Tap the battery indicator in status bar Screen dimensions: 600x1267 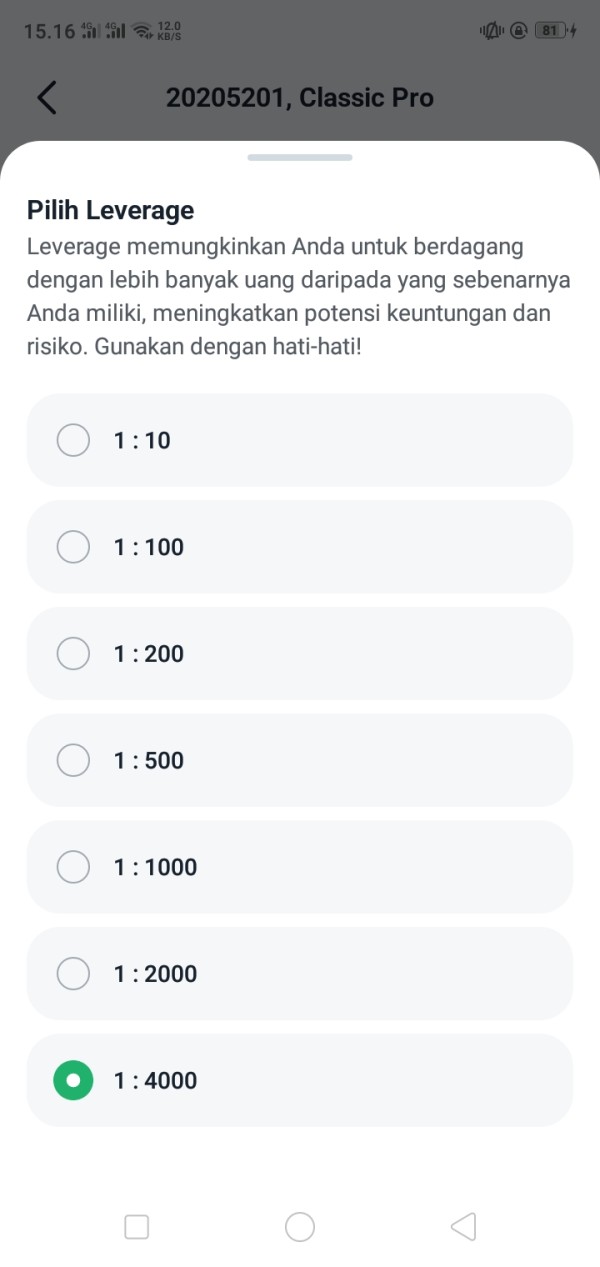pyautogui.click(x=551, y=31)
